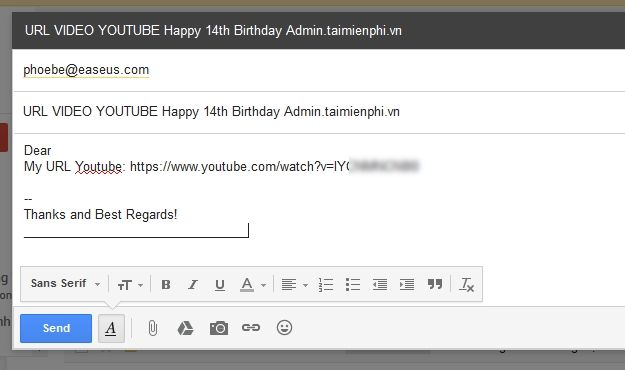Viewport: 625px width, 370px height.
Task: Open the text size dropdown
Action: coord(130,285)
